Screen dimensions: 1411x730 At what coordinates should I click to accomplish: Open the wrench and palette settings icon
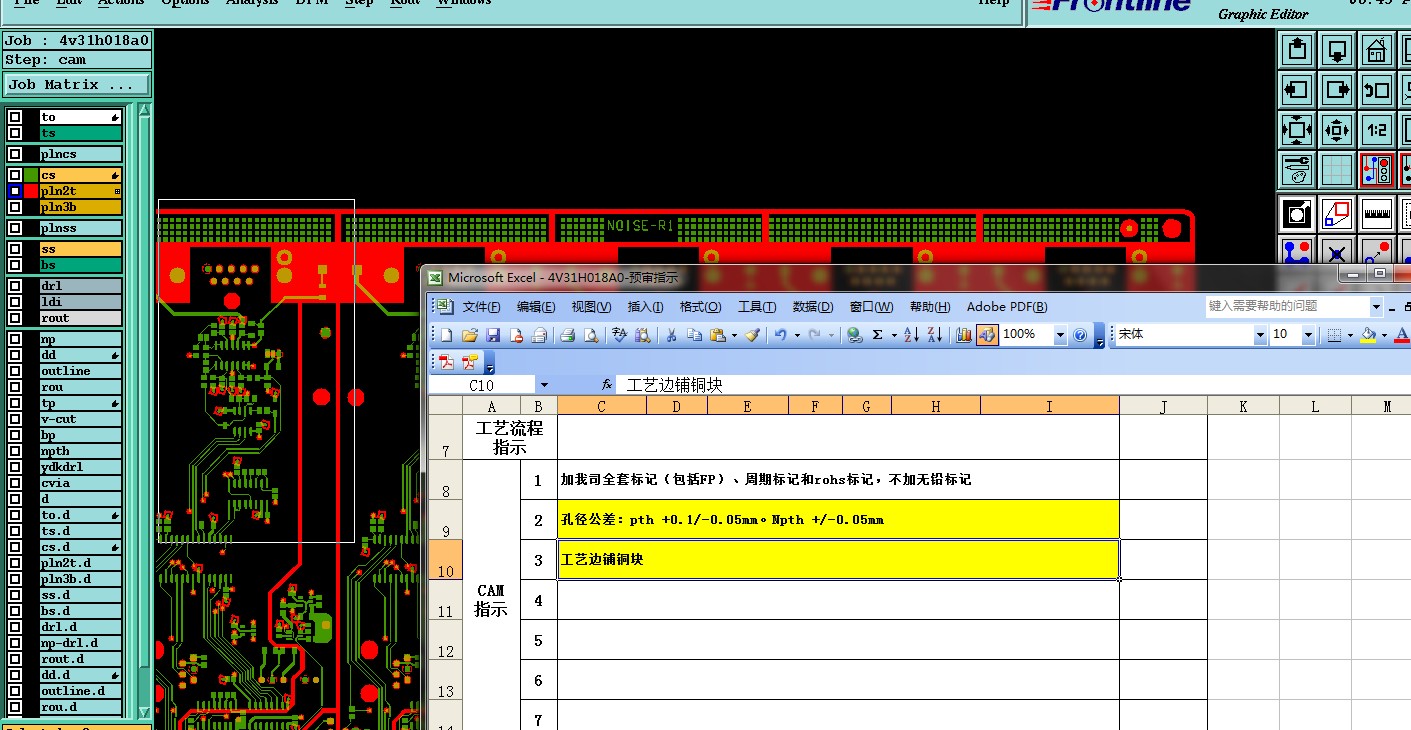(1297, 170)
